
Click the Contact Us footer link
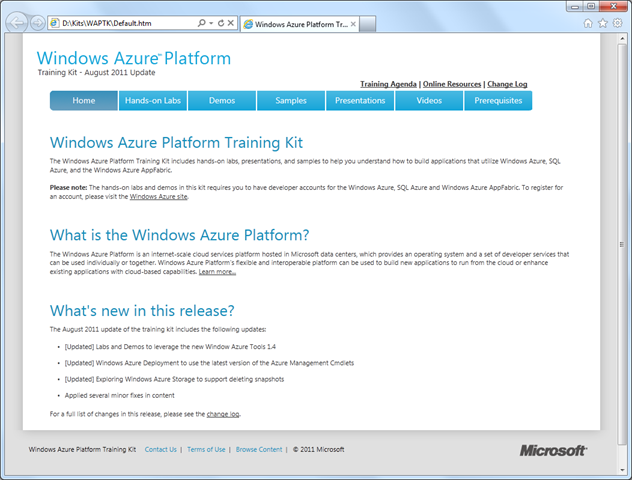pos(160,449)
